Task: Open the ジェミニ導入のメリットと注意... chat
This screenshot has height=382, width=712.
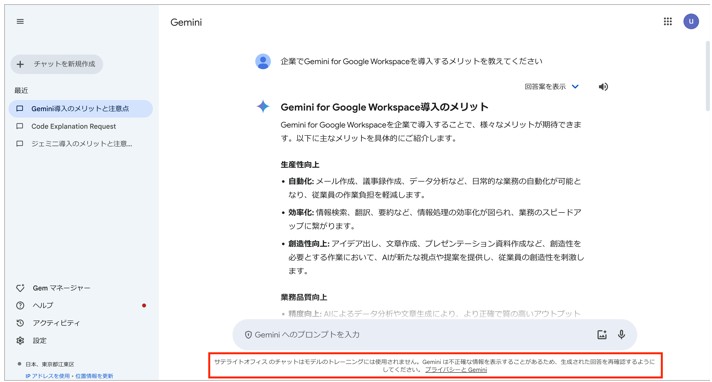Action: coord(82,144)
